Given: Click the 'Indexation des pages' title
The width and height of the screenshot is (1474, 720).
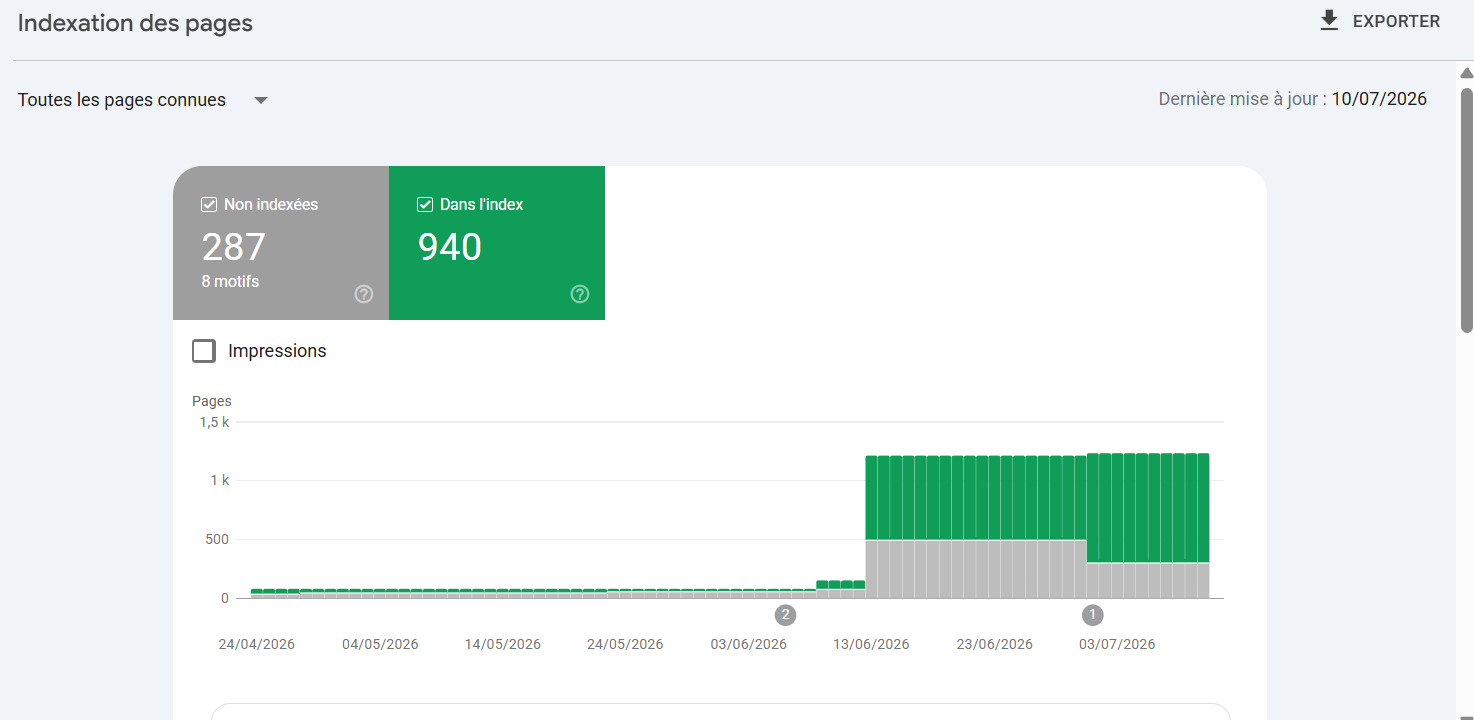Looking at the screenshot, I should pos(135,23).
